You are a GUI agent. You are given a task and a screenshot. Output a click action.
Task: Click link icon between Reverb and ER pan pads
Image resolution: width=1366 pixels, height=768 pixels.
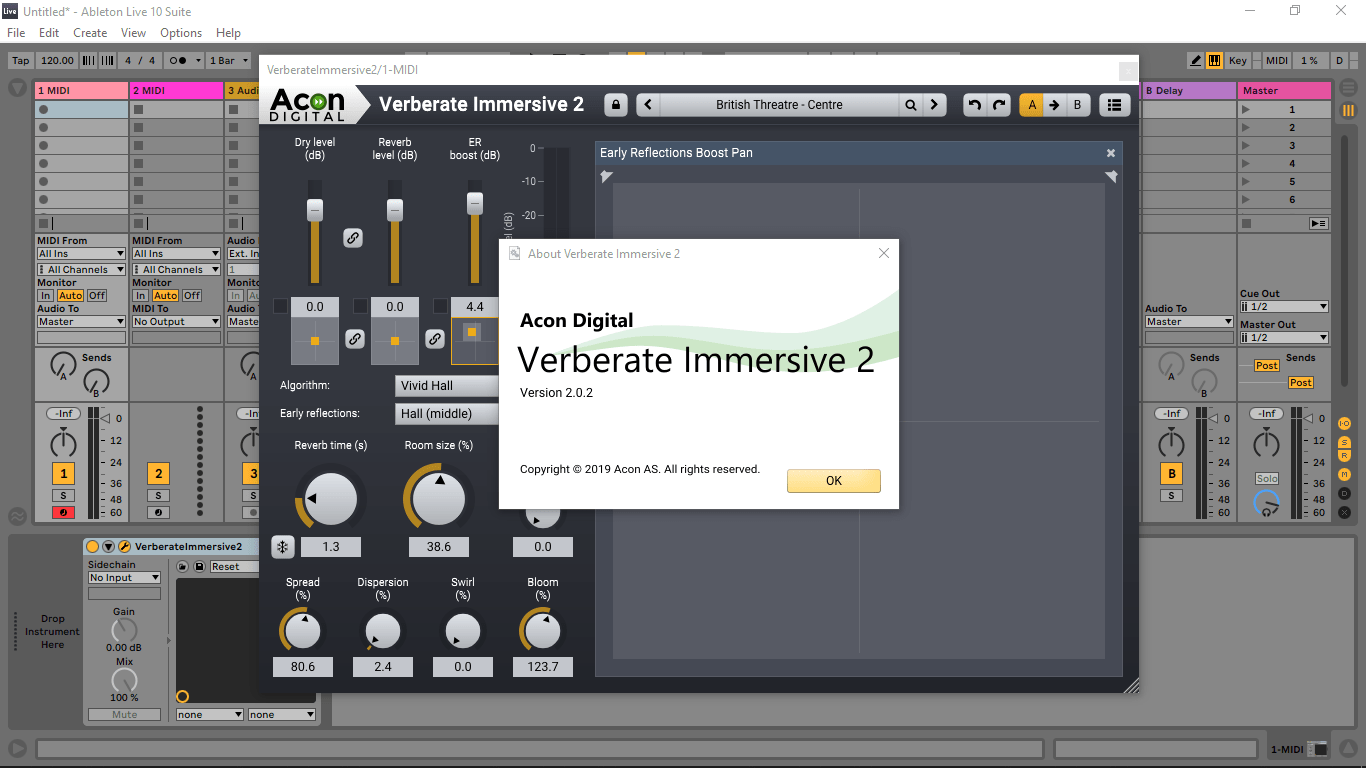point(434,339)
